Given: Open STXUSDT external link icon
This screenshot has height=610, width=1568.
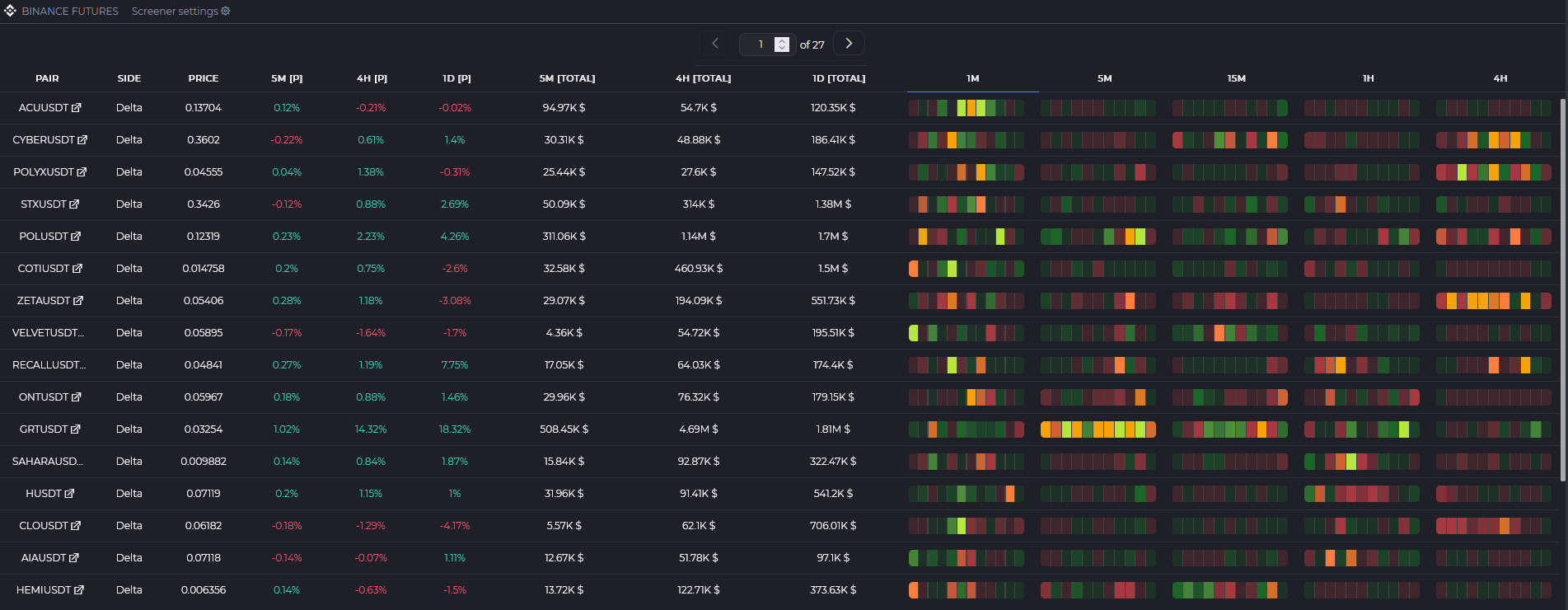Looking at the screenshot, I should pyautogui.click(x=74, y=204).
